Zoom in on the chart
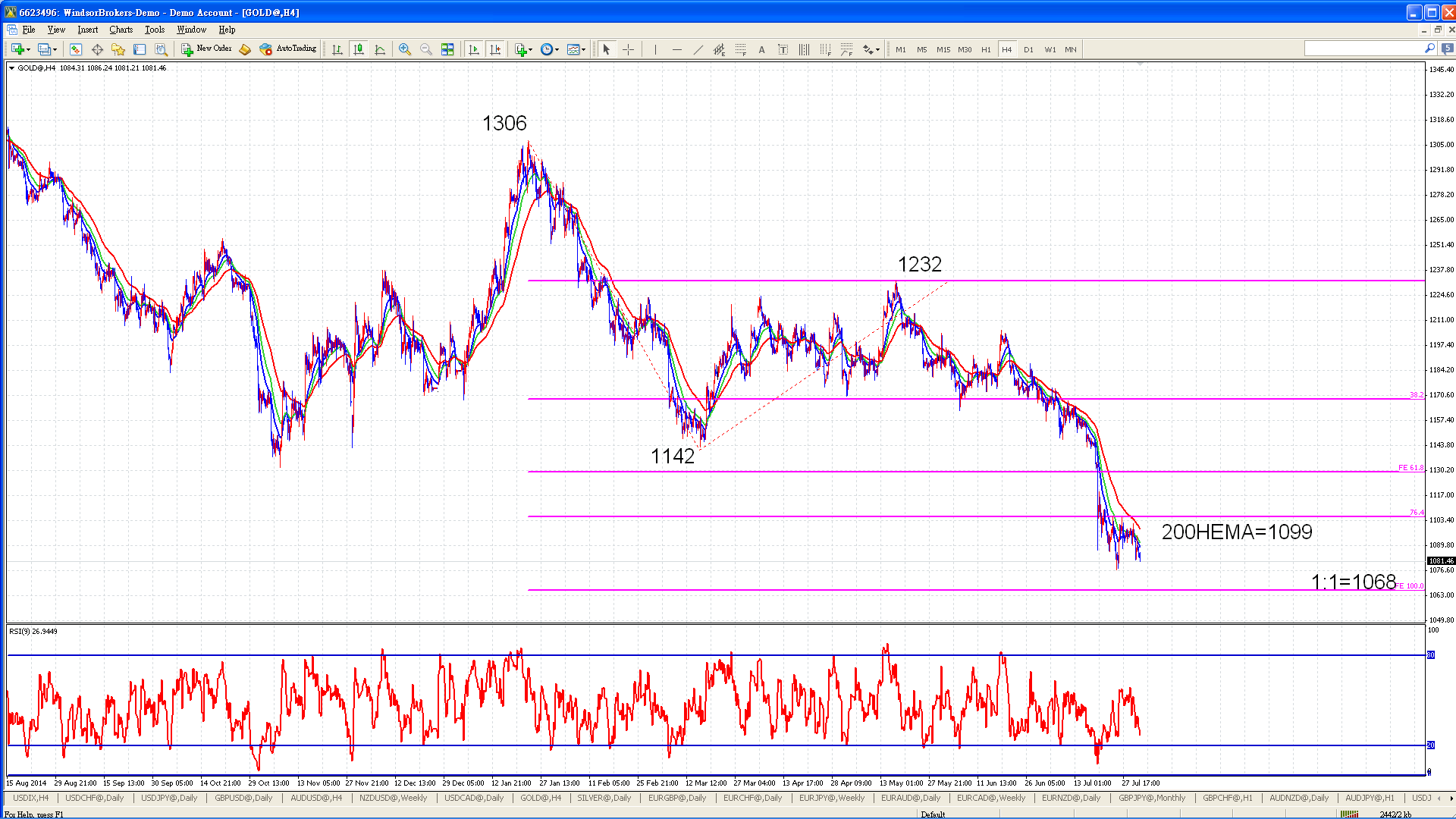 [x=405, y=49]
